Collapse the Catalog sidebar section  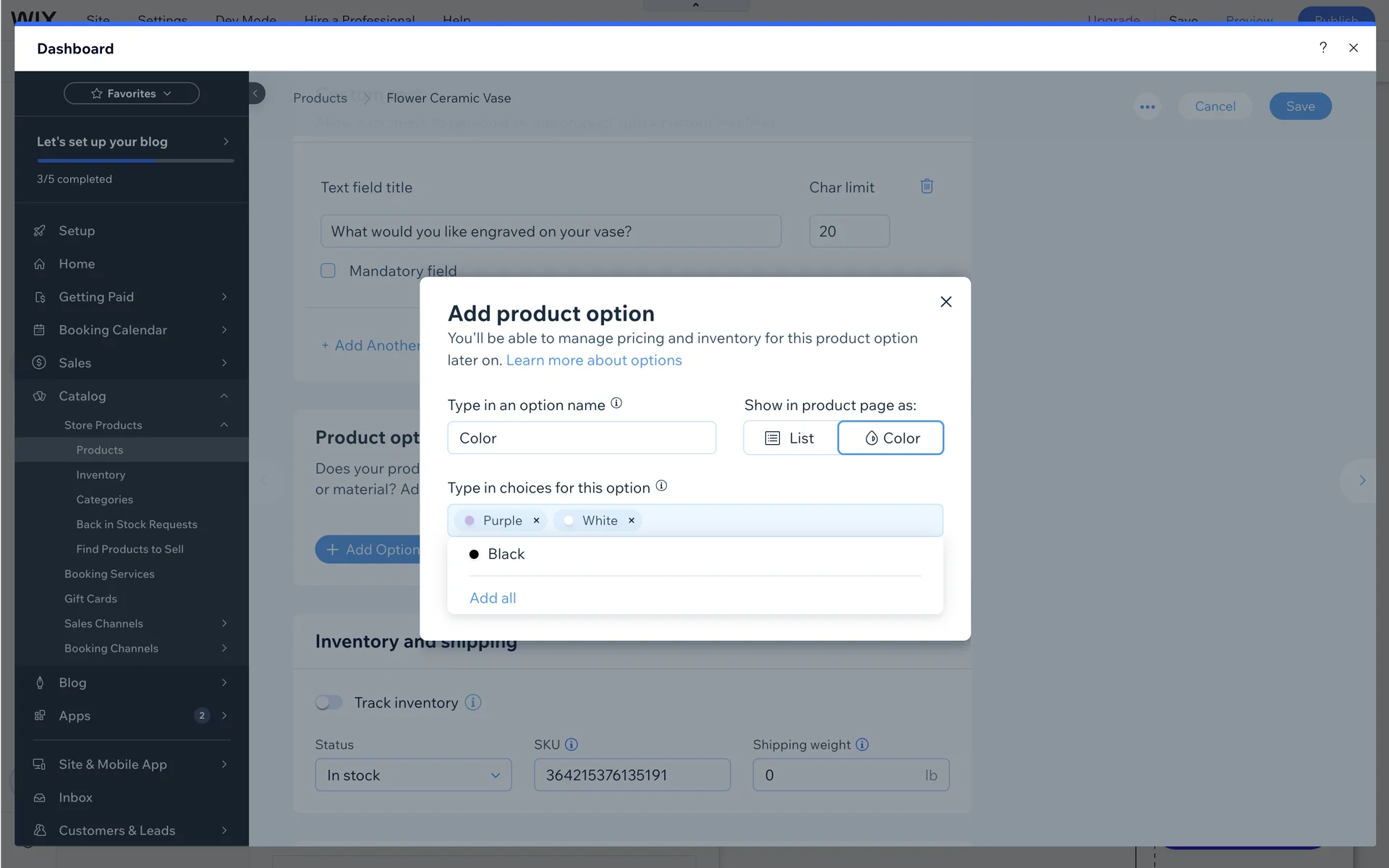224,396
